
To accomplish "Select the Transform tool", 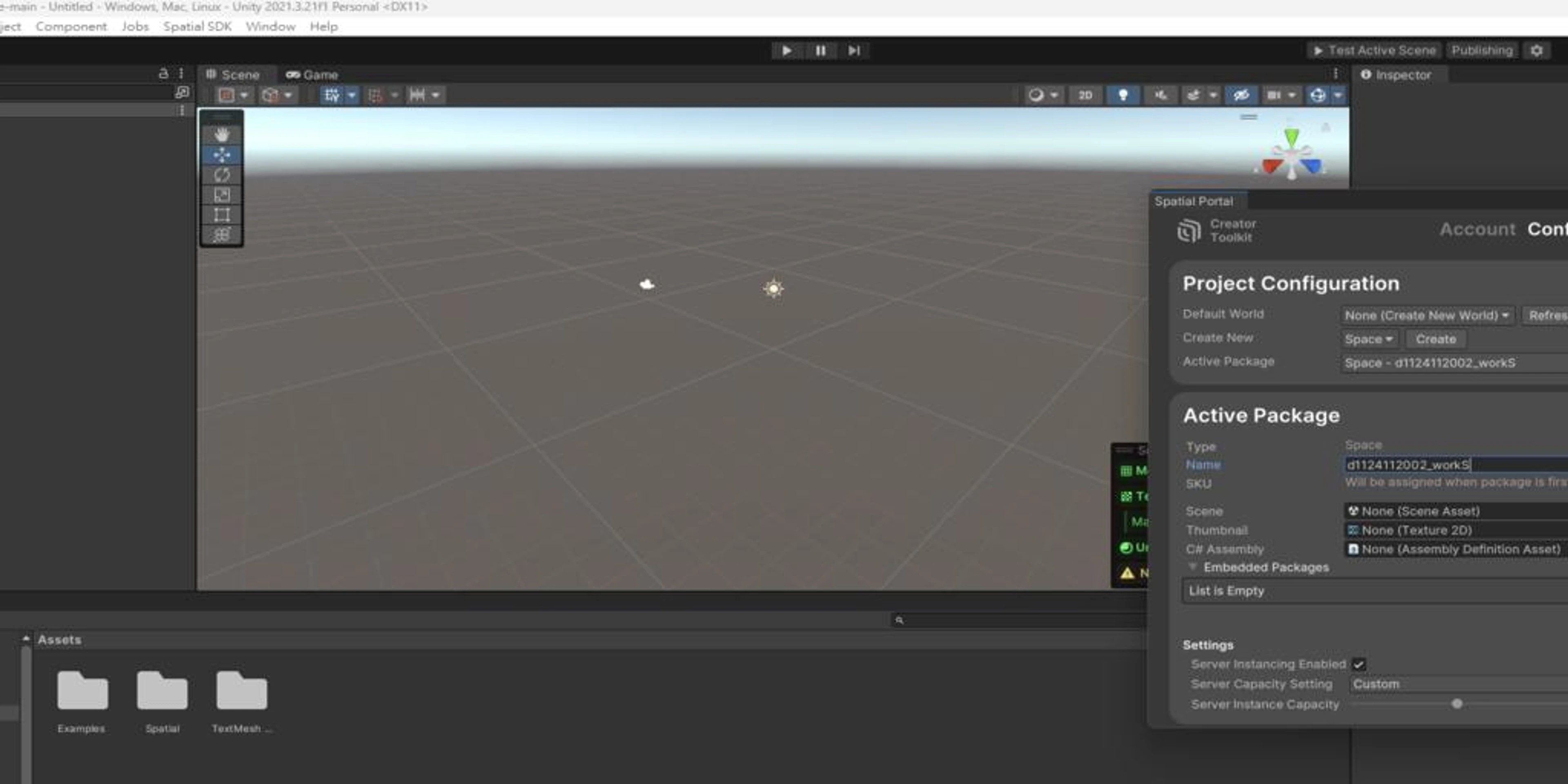I will pyautogui.click(x=222, y=234).
